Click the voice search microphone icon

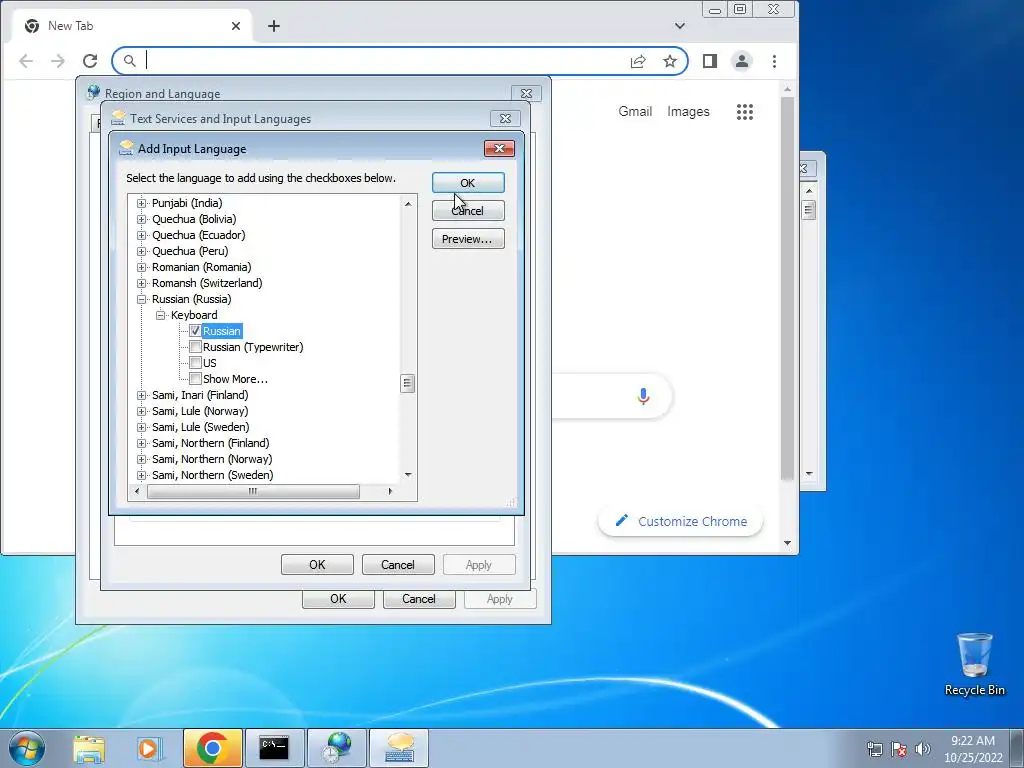643,396
